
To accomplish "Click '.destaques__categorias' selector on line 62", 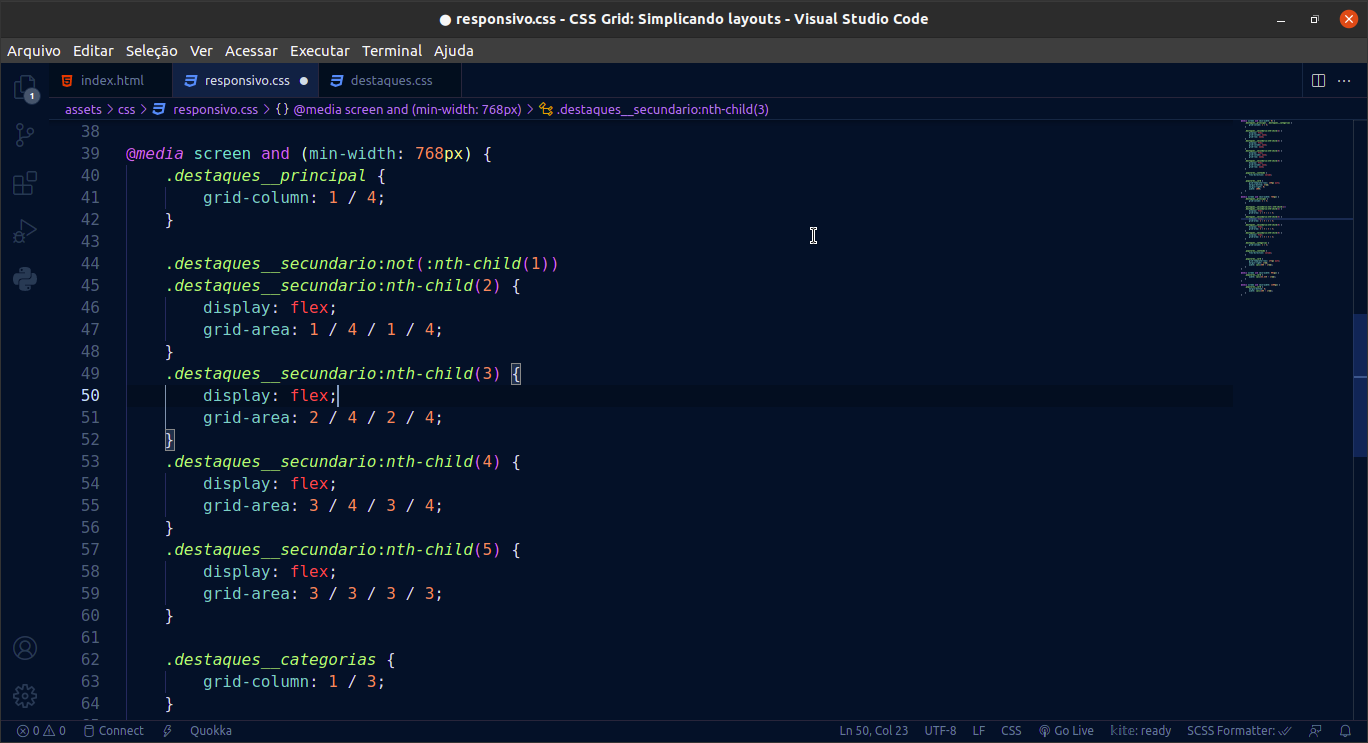I will click(x=271, y=660).
